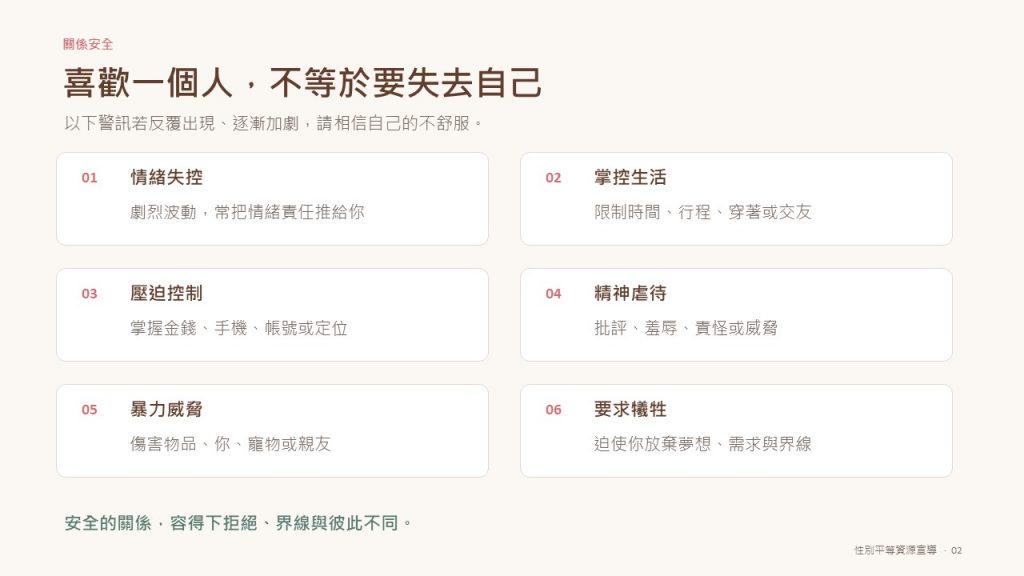Select the 掌控生活 card title

tap(630, 177)
